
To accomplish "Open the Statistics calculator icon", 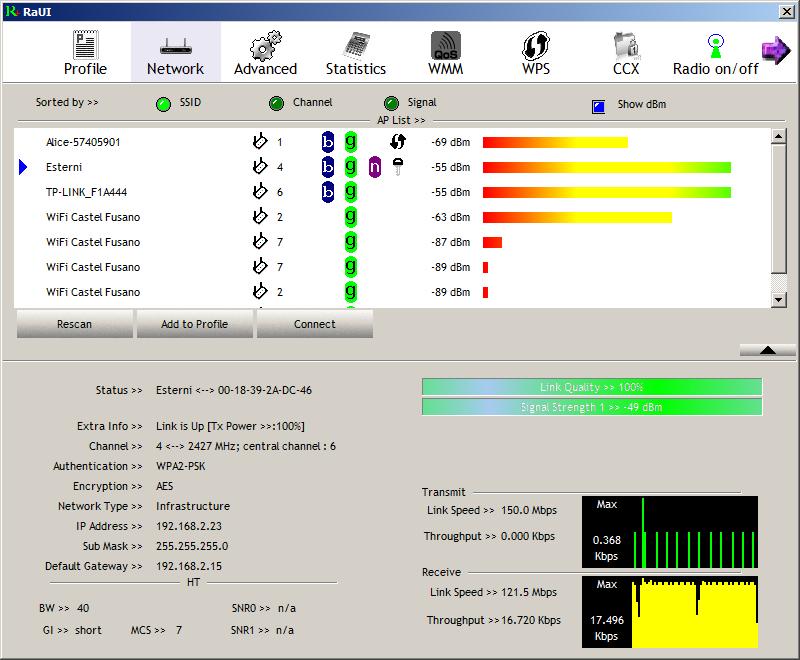I will [355, 47].
